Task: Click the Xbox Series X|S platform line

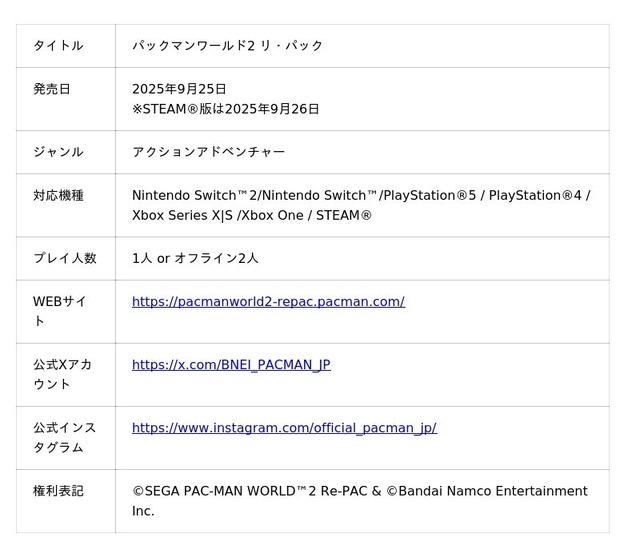Action: tap(252, 215)
